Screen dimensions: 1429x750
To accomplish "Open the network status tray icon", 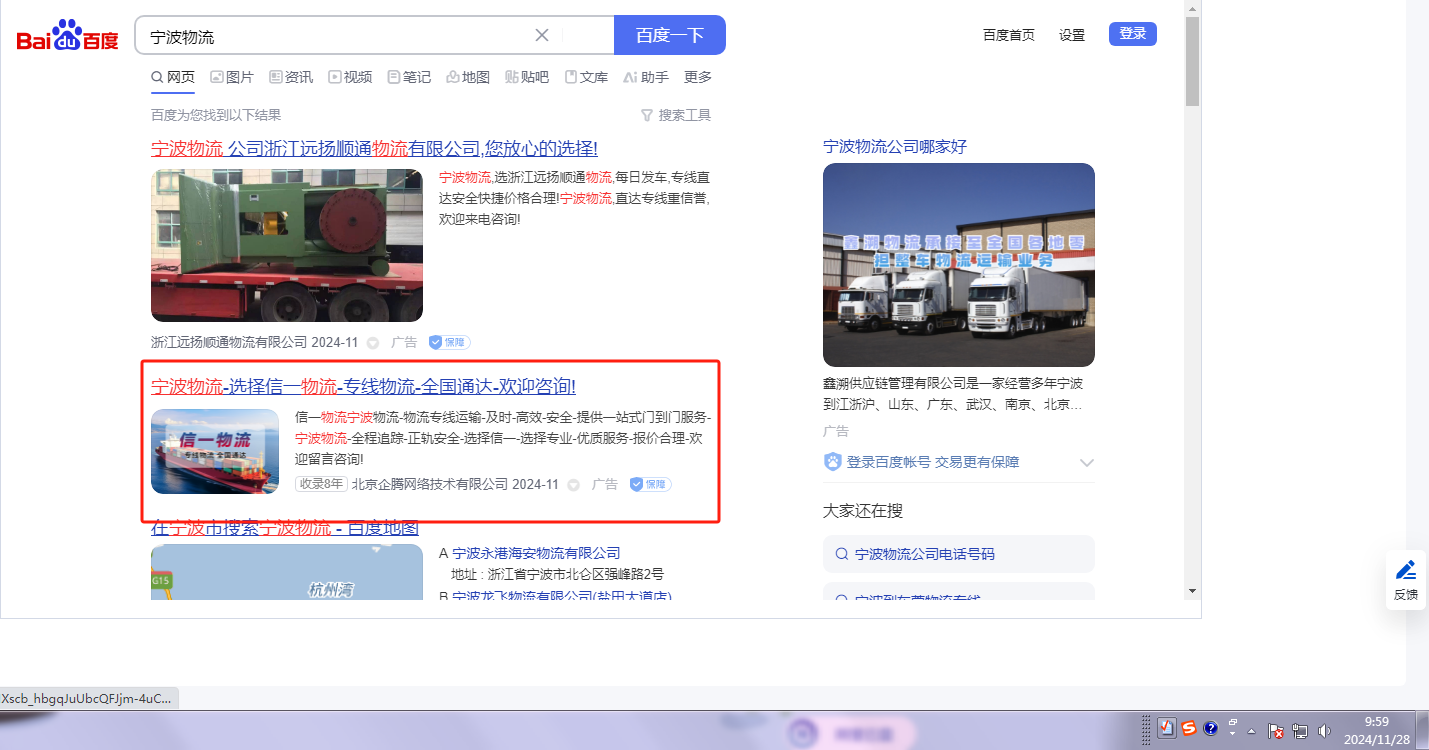I will tap(1301, 731).
